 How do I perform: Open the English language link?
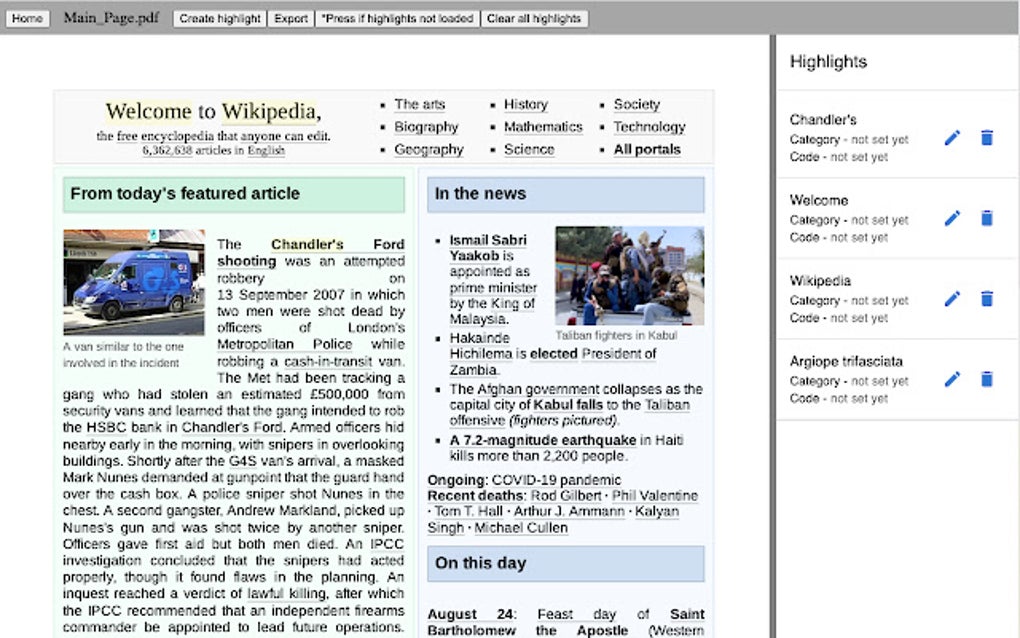[266, 150]
